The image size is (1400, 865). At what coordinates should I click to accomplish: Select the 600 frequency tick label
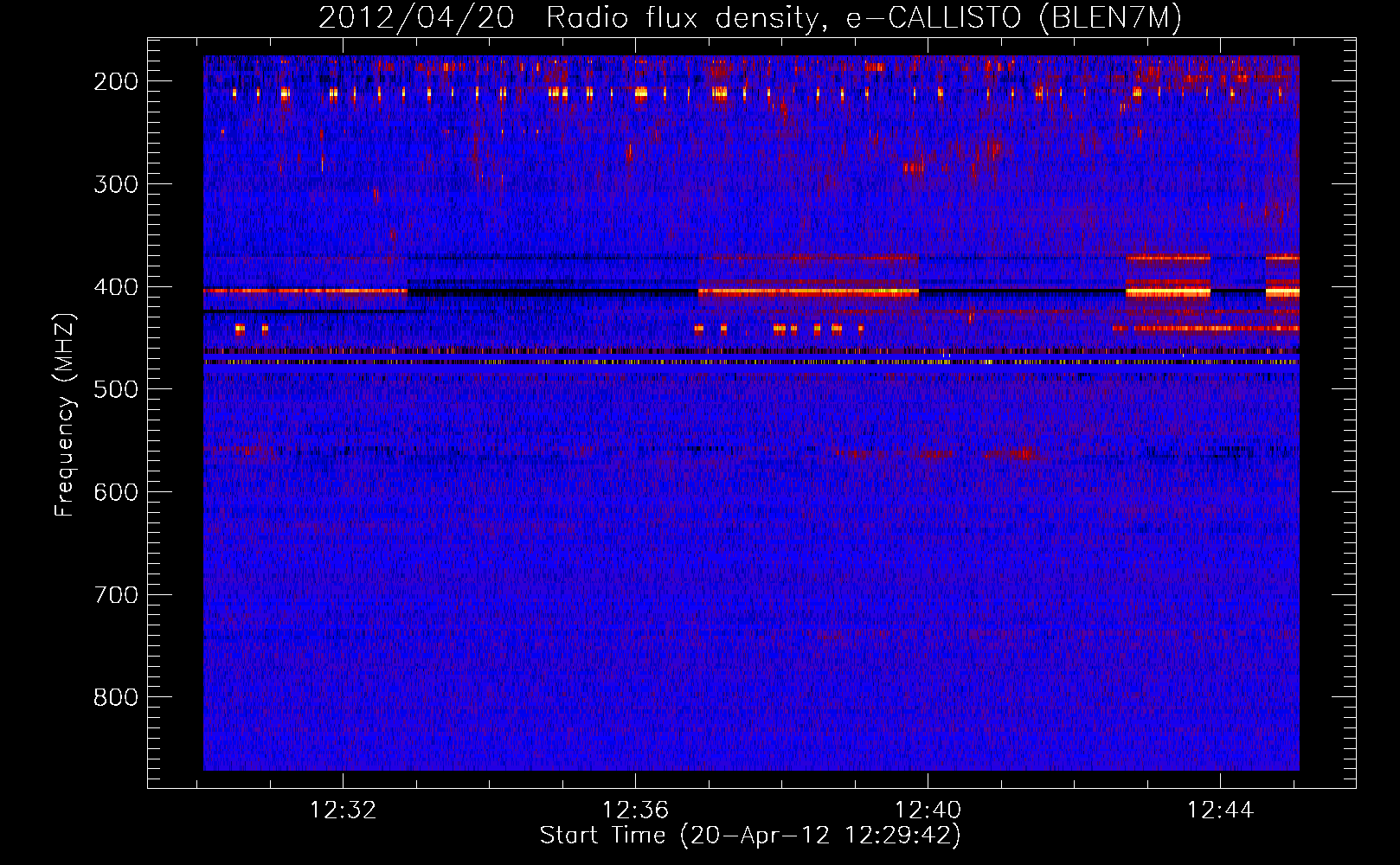116,492
